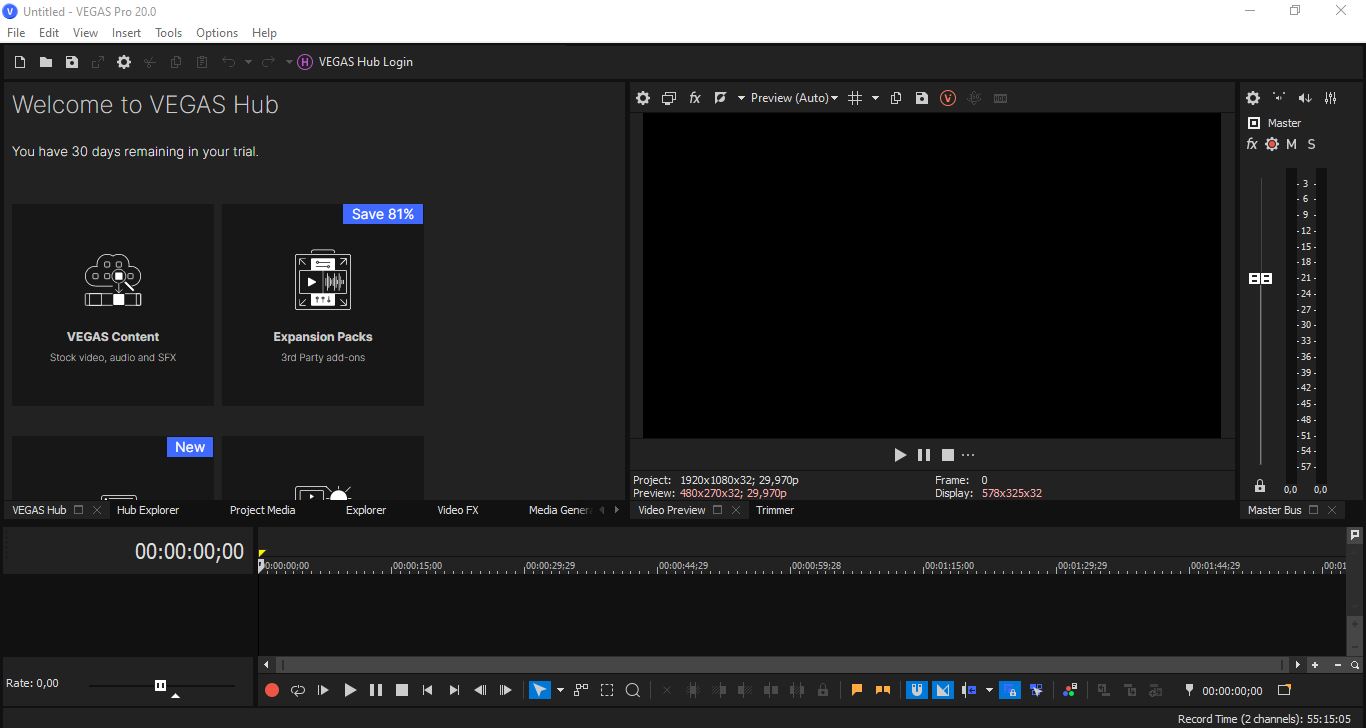Solo the Master bus with S

pos(1311,144)
